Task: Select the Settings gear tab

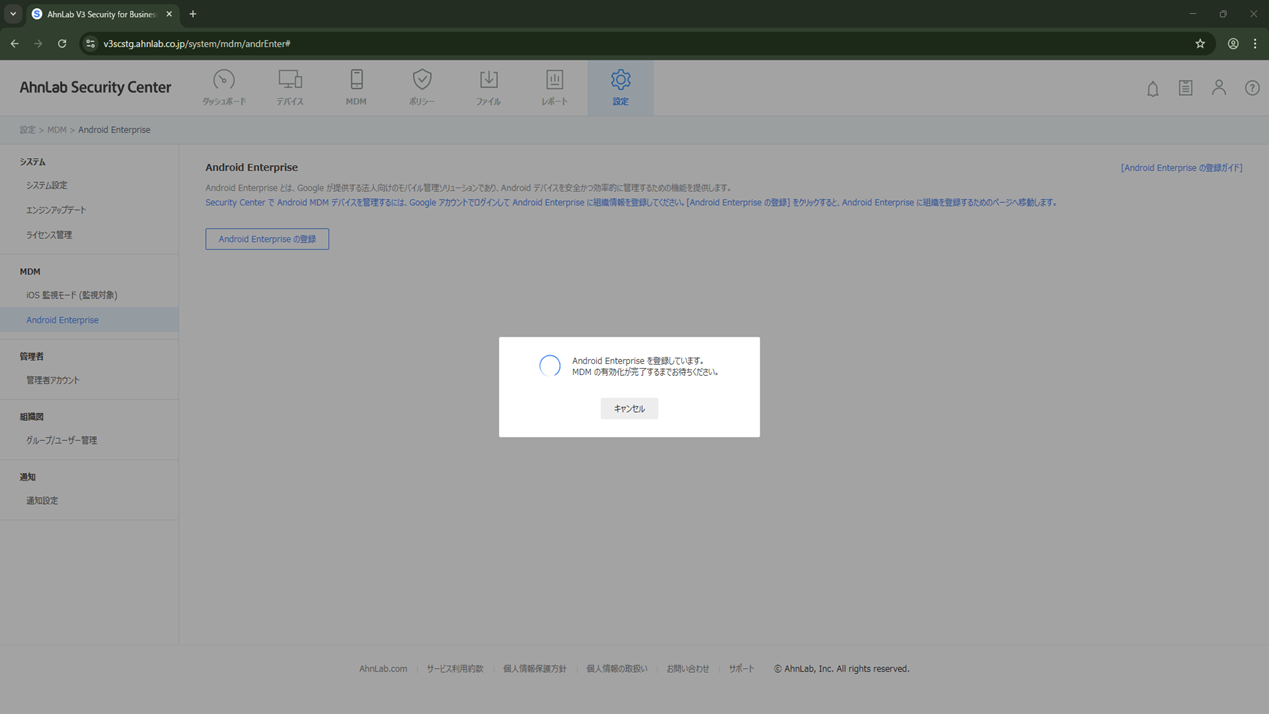Action: [620, 87]
